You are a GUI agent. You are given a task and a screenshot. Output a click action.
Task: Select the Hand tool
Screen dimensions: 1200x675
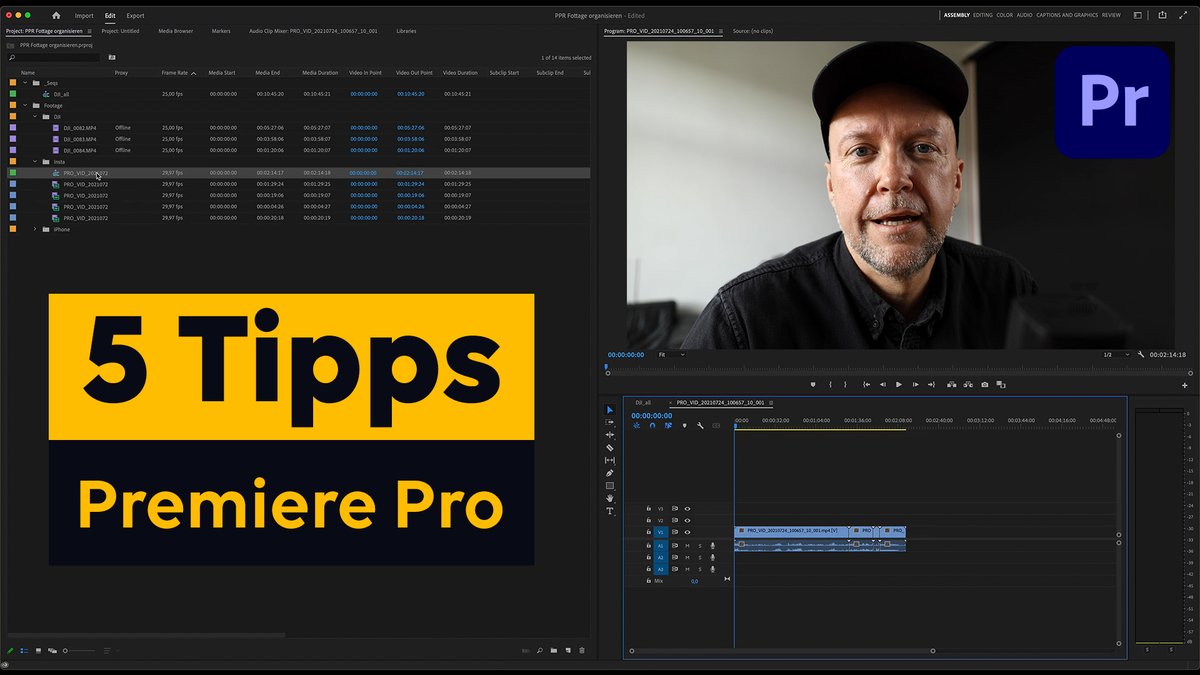(610, 498)
